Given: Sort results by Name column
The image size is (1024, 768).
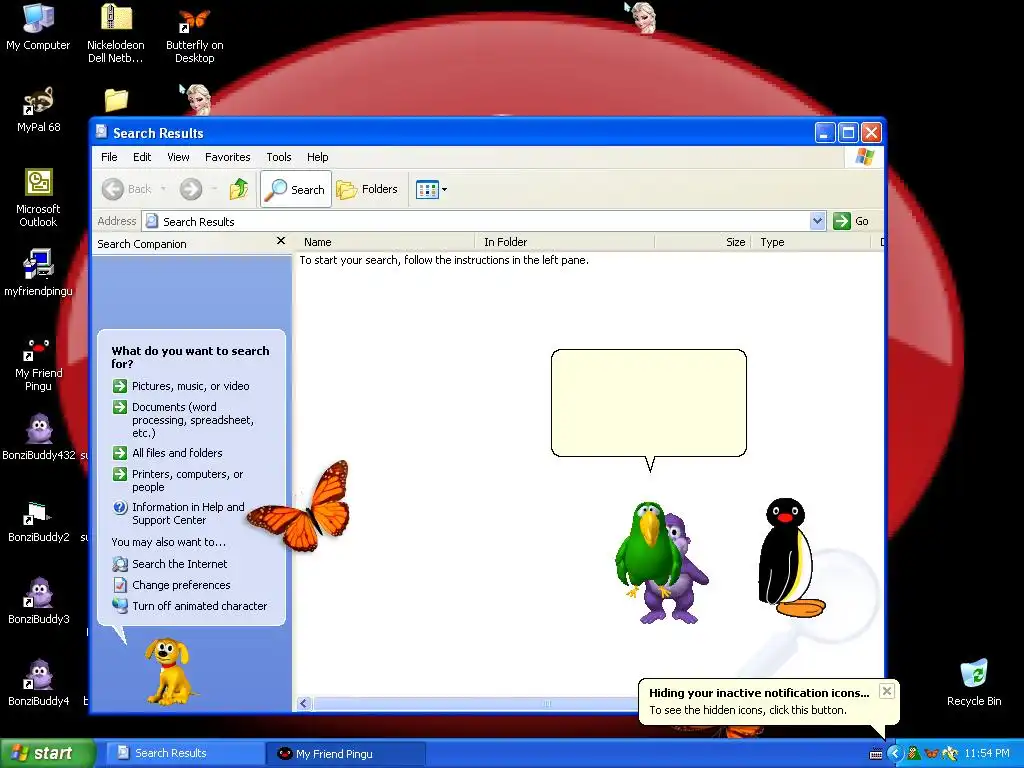Looking at the screenshot, I should pyautogui.click(x=385, y=242).
